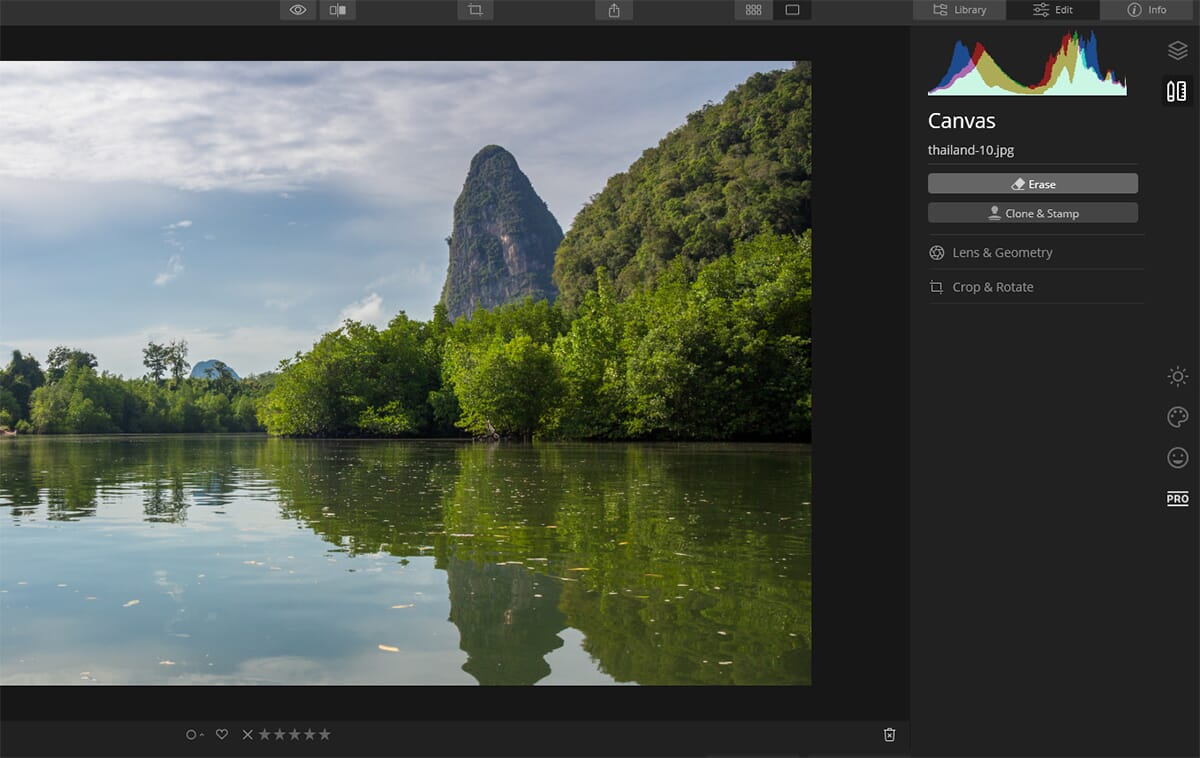The image size is (1200, 758).
Task: Toggle the eye preview icon in top bar
Action: (298, 10)
